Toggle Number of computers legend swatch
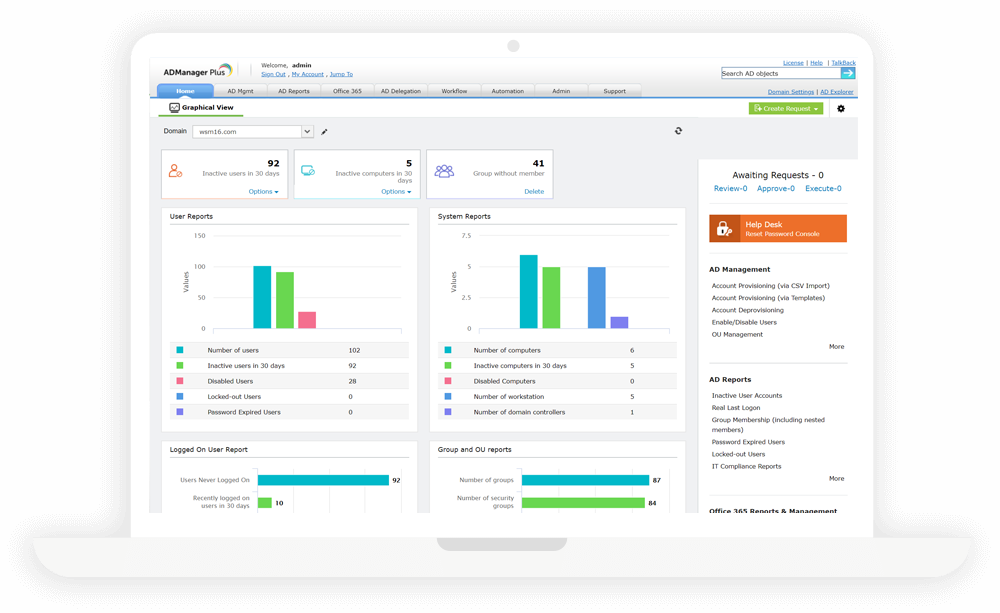Viewport: 1000px width, 613px height. click(448, 350)
